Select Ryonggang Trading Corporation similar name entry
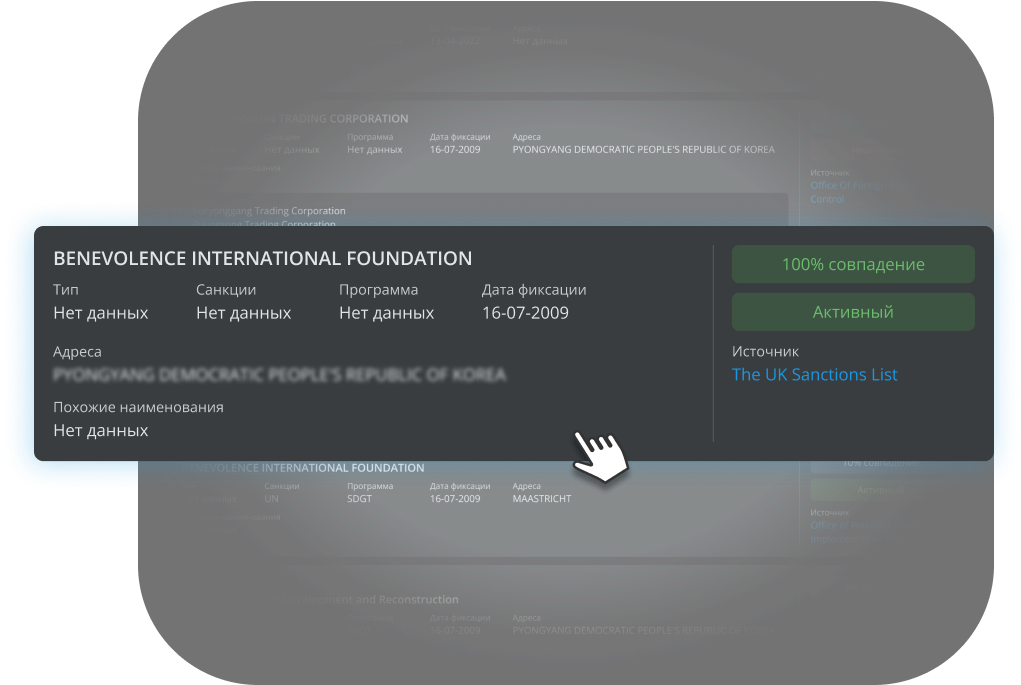Screen dimensions: 1021x685 [x=270, y=211]
